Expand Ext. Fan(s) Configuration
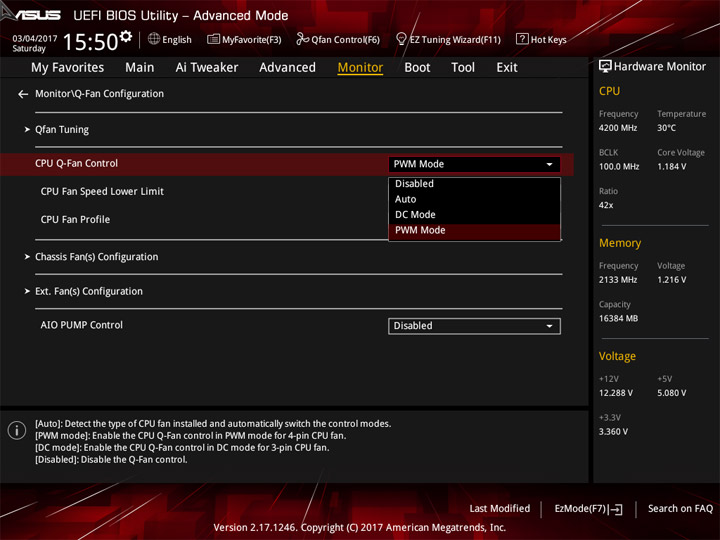Viewport: 720px width, 540px height. 89,291
